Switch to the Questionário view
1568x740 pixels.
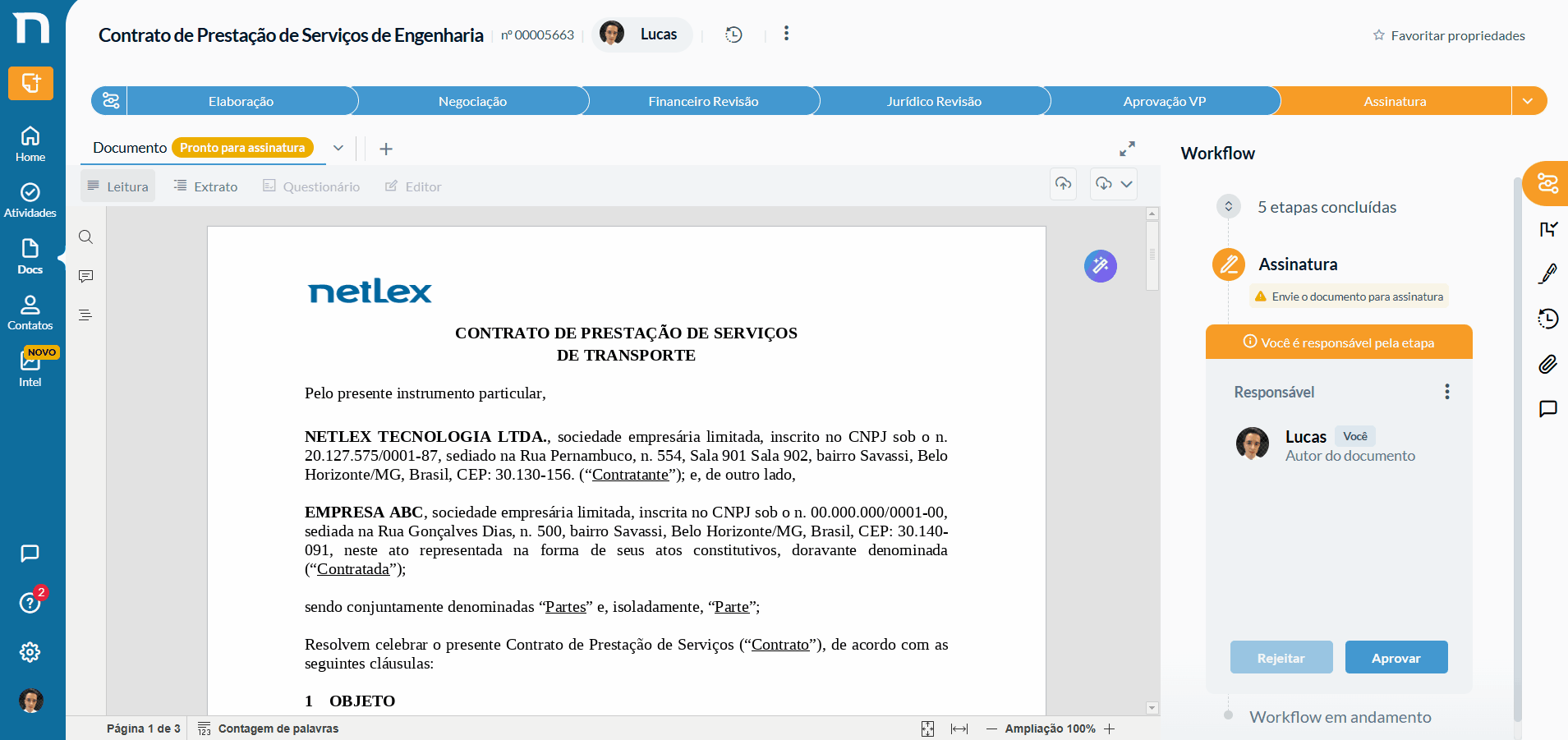(311, 186)
